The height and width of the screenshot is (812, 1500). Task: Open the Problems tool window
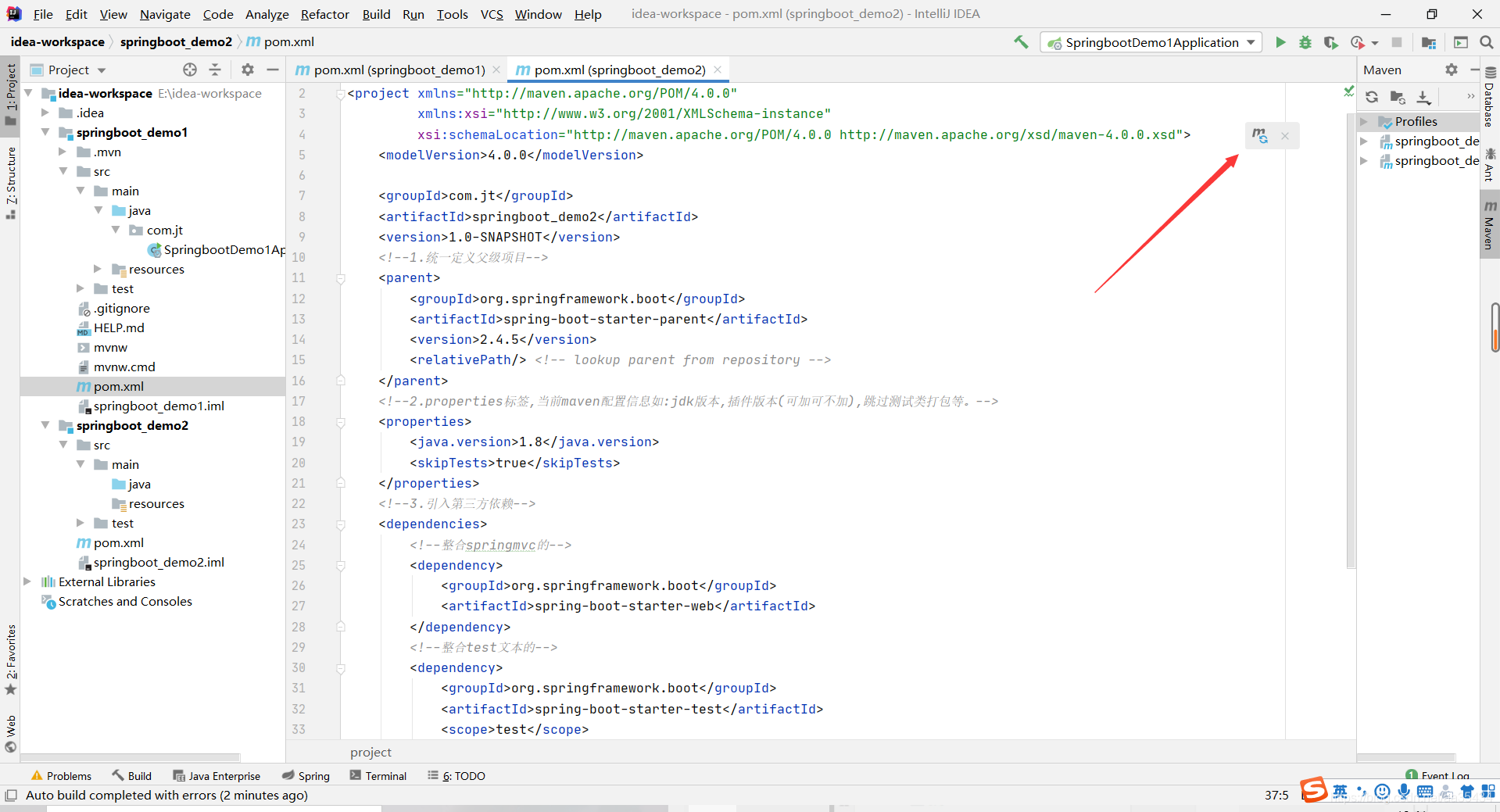[x=61, y=775]
